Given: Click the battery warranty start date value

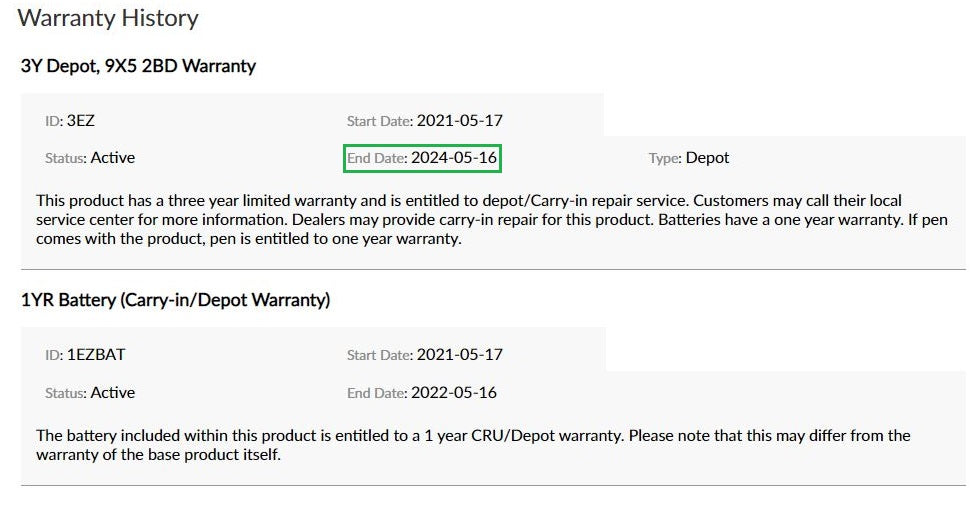Looking at the screenshot, I should [x=459, y=355].
